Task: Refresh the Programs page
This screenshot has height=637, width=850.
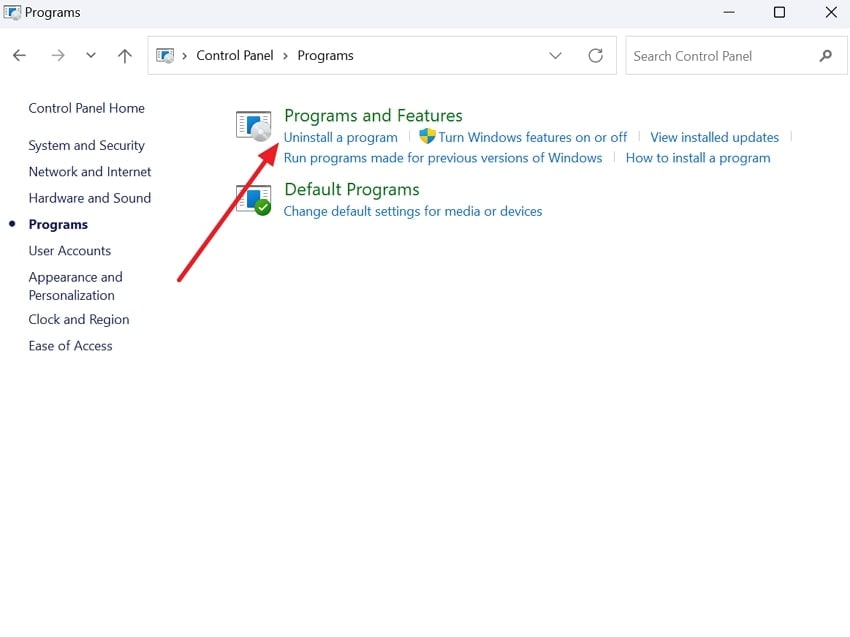Action: 596,55
